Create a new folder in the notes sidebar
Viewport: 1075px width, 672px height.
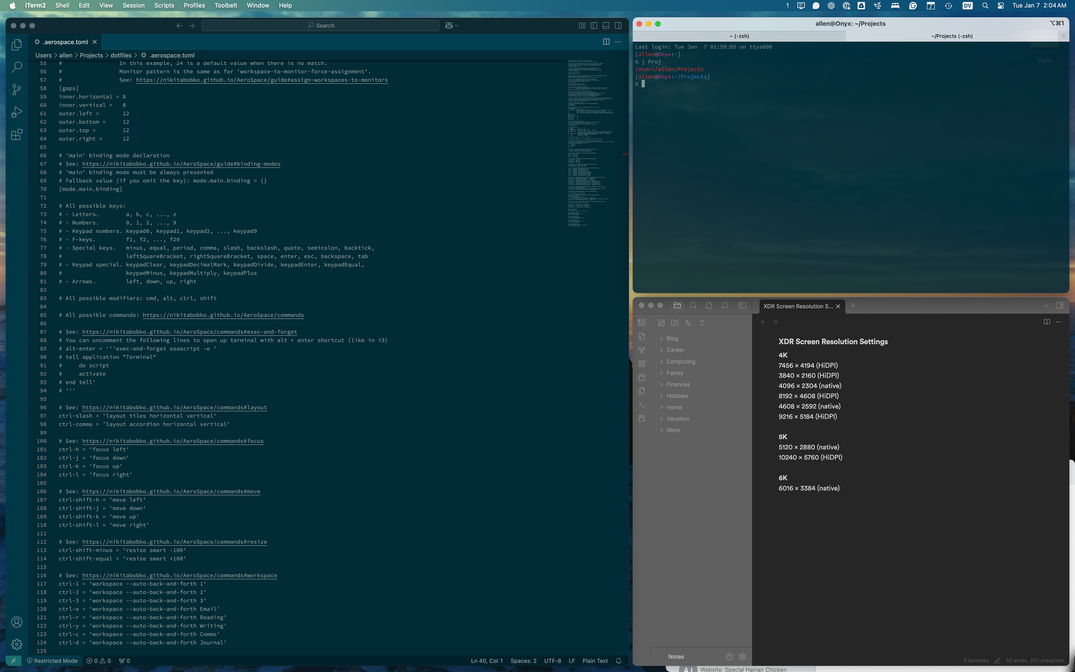pyautogui.click(x=676, y=322)
